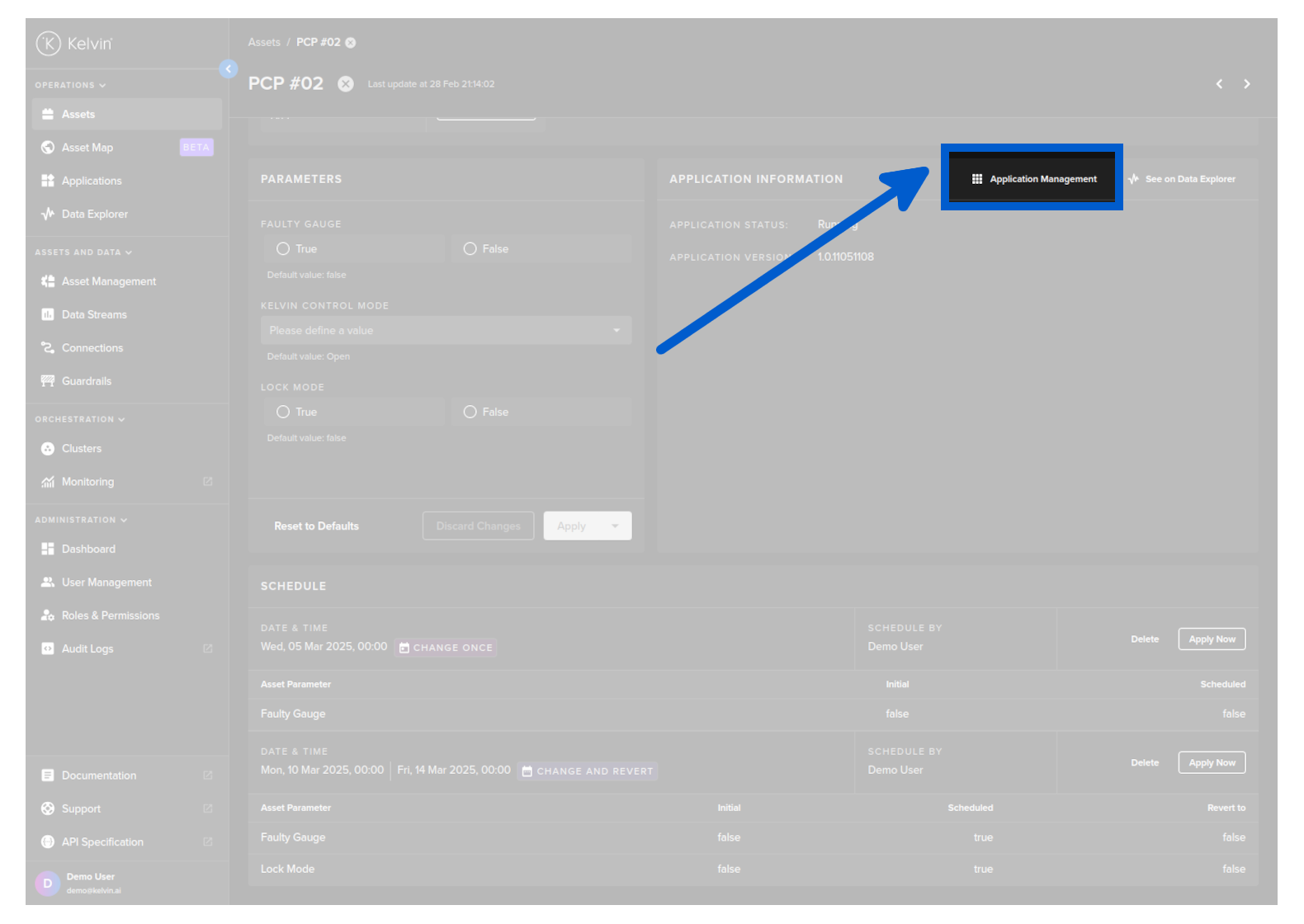Select False for Faulty Gauge
This screenshot has height=924, width=1304.
[x=470, y=249]
